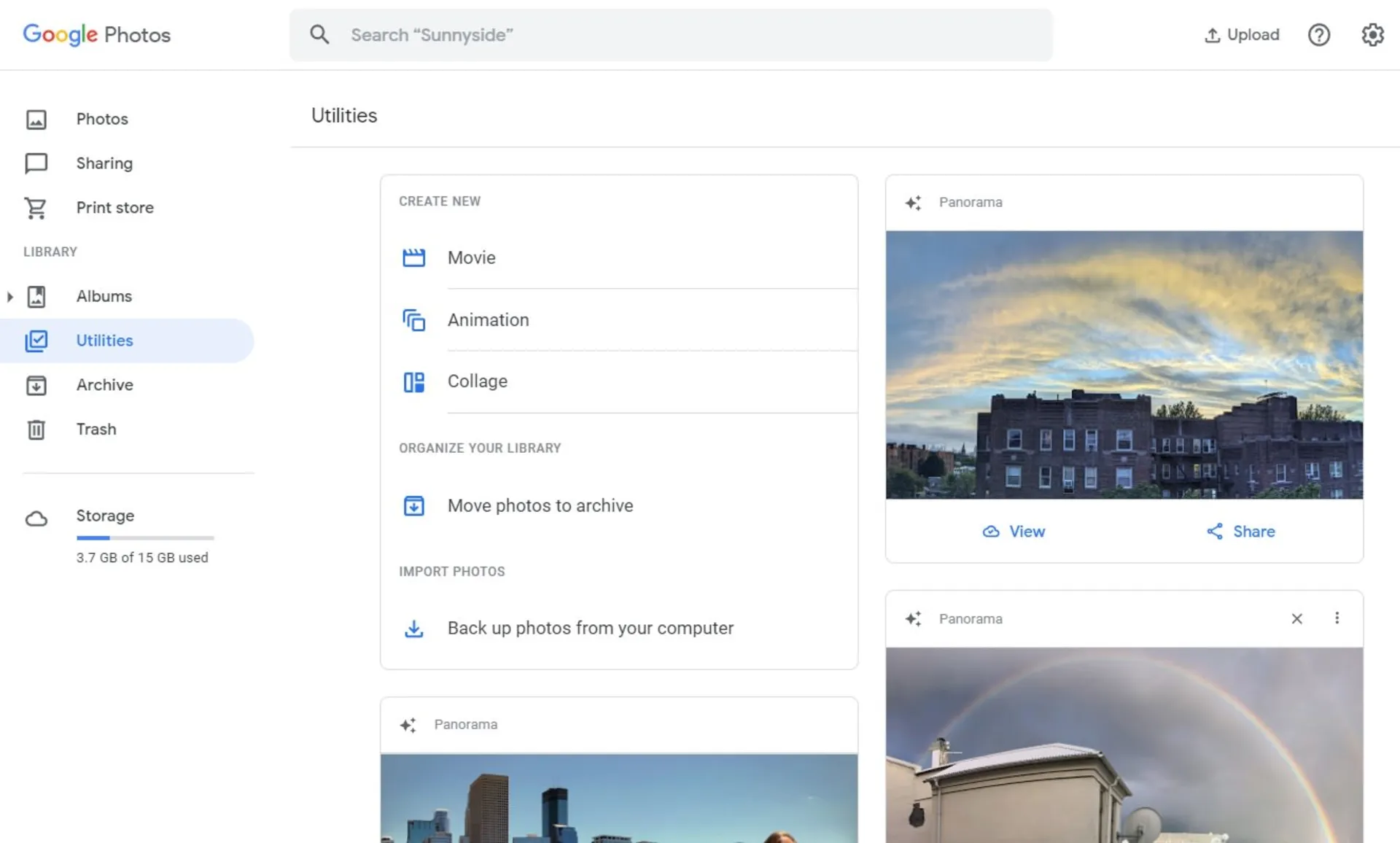Open the Print store from the sidebar
This screenshot has width=1400, height=843.
pos(114,208)
